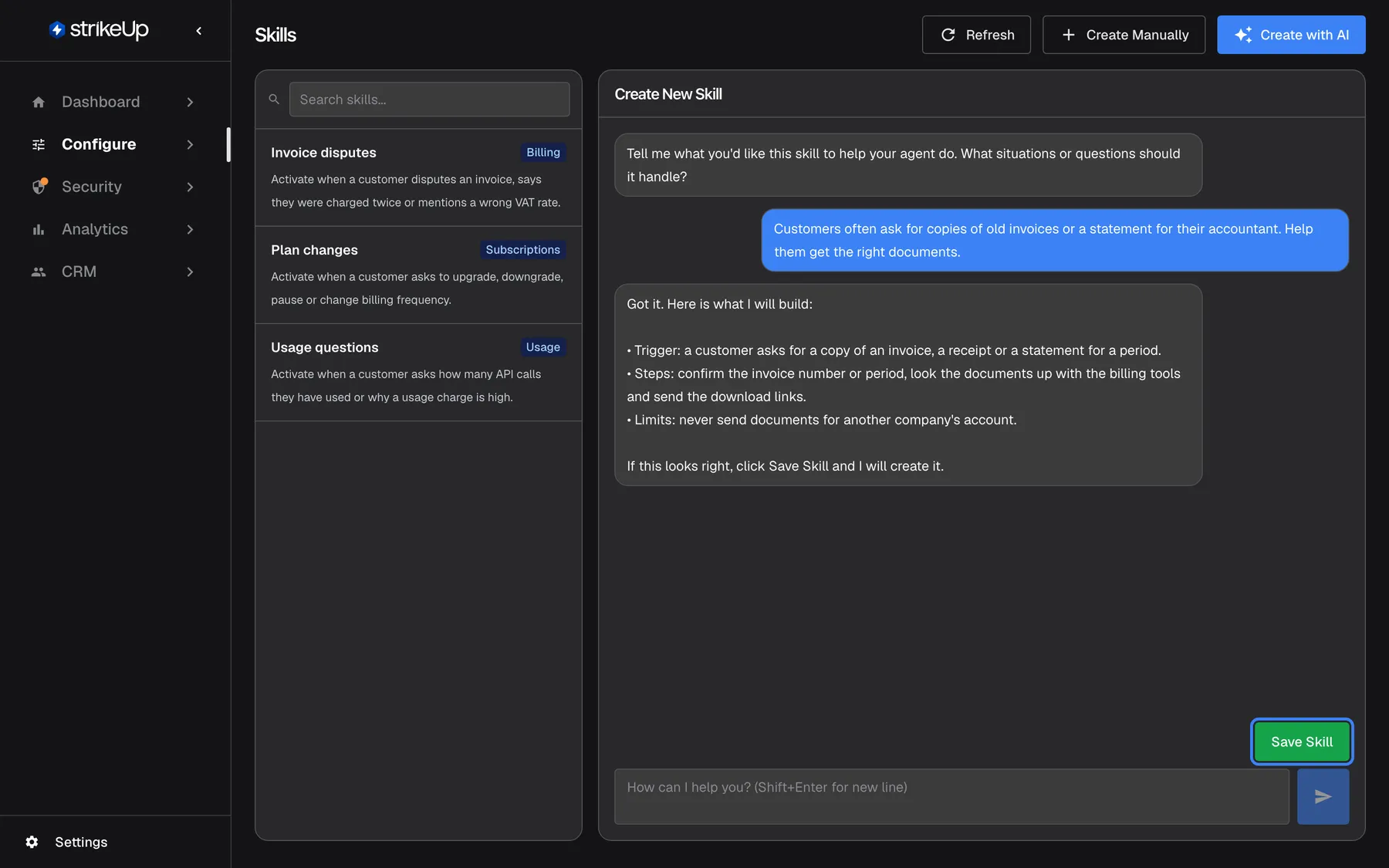Screen dimensions: 1389x868
Task: Click Create with AI button
Action: tap(1291, 35)
